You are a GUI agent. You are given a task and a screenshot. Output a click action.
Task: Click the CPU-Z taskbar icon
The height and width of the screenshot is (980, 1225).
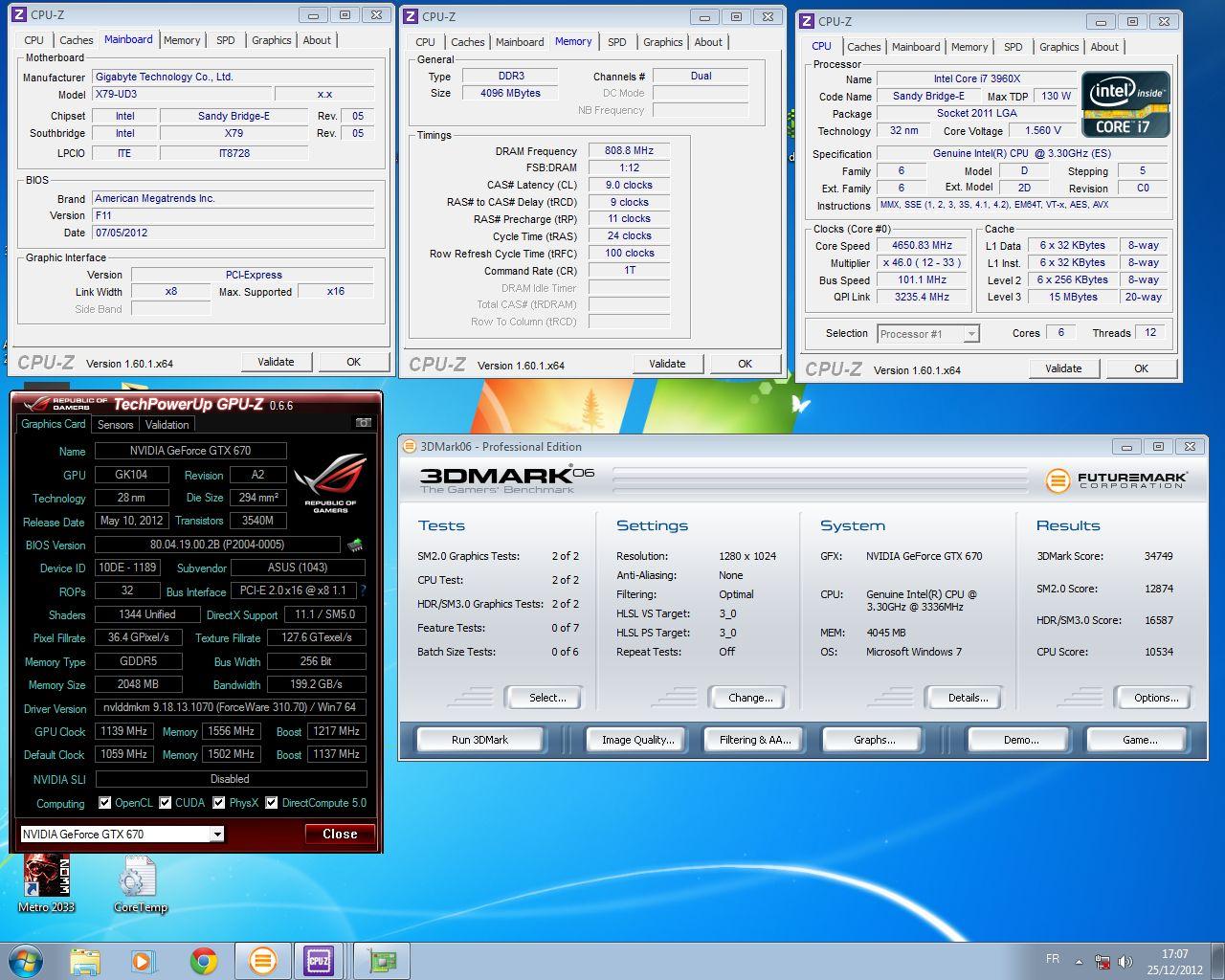(x=319, y=961)
